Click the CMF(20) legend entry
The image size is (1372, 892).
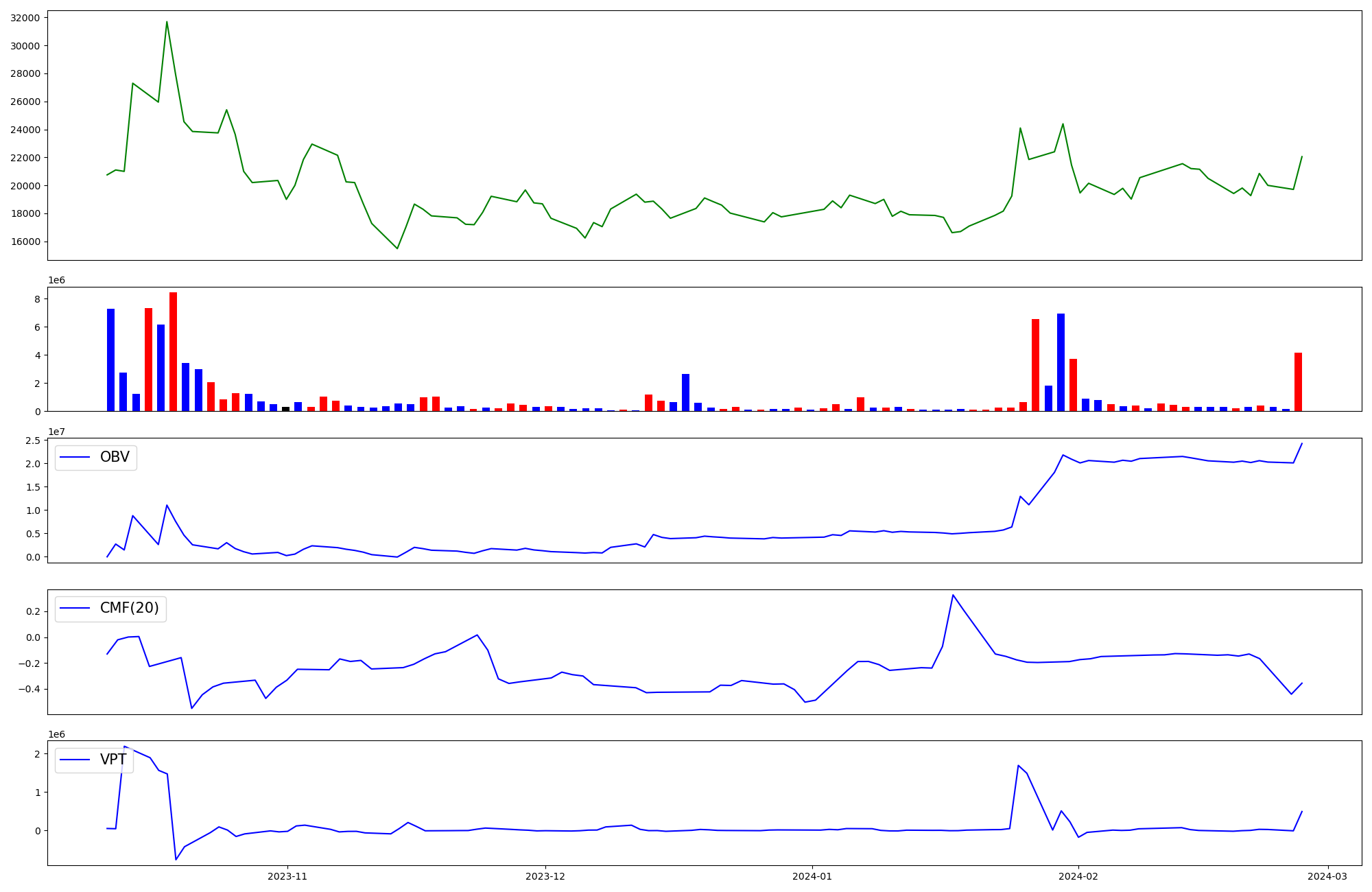129,609
